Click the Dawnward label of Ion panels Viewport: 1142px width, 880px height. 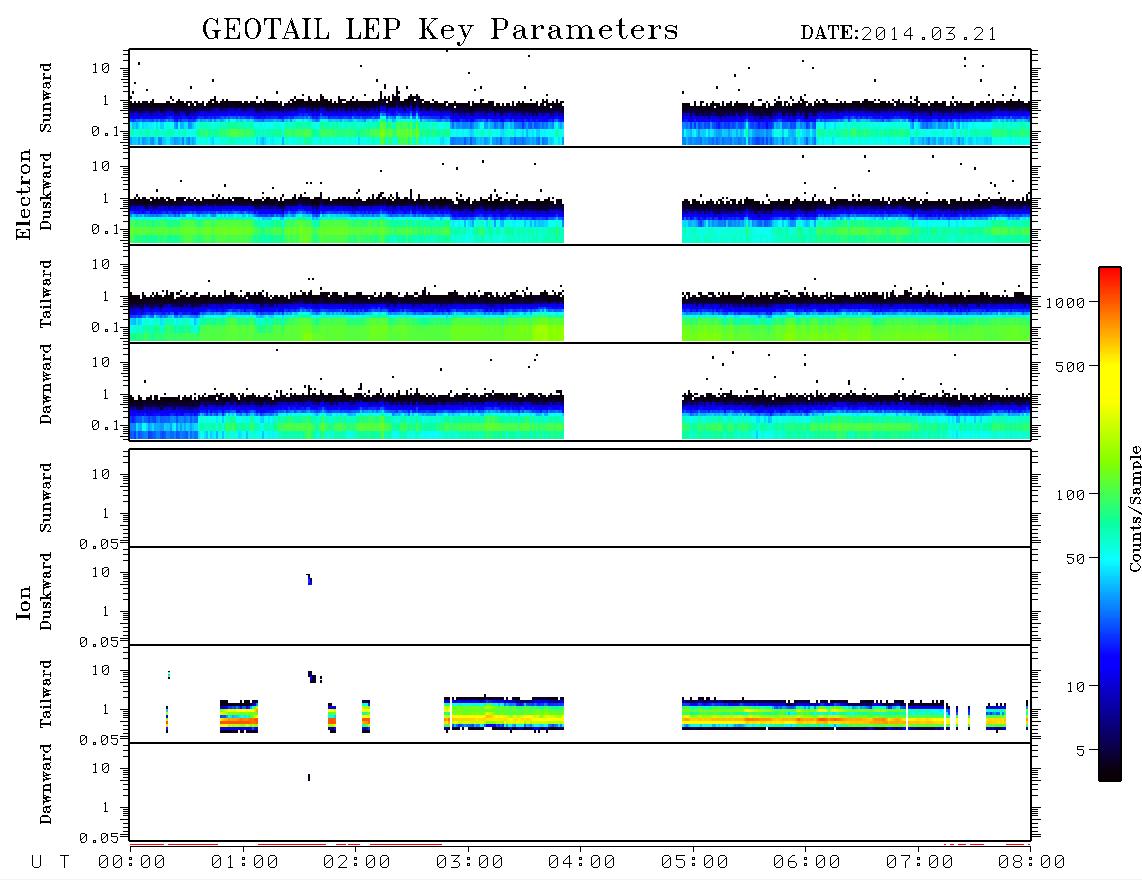pos(45,784)
